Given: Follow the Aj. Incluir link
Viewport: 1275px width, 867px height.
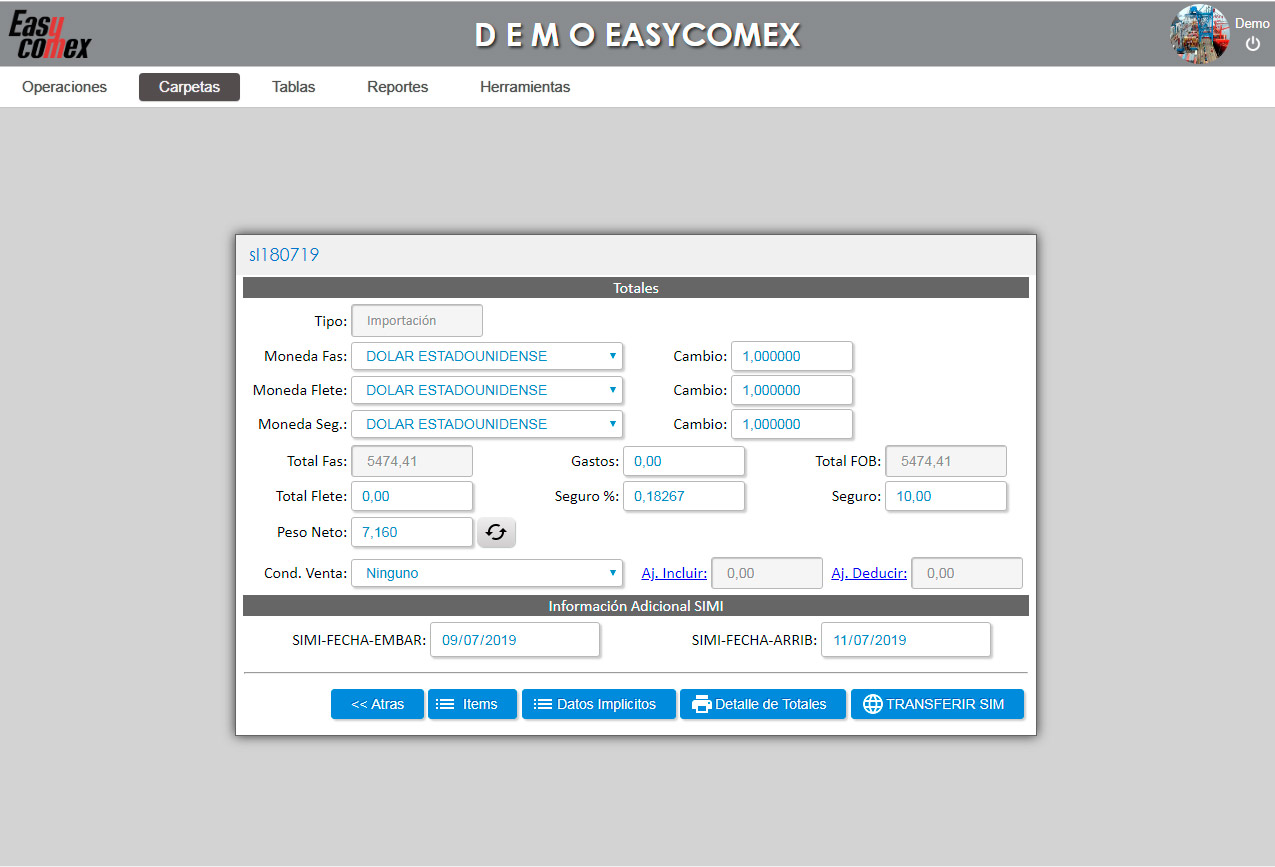Looking at the screenshot, I should (674, 573).
